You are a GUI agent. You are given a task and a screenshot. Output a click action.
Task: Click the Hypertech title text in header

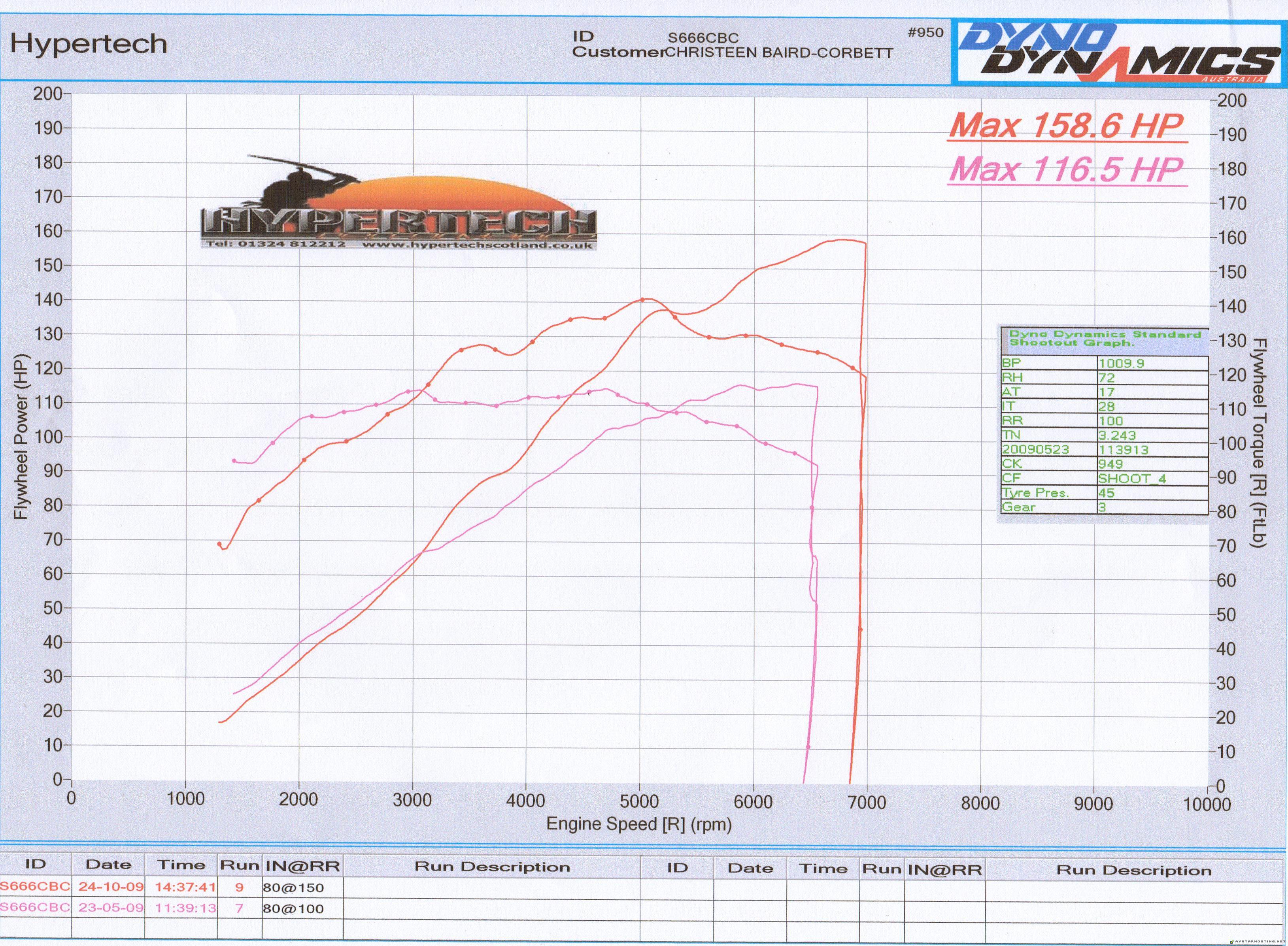(89, 44)
